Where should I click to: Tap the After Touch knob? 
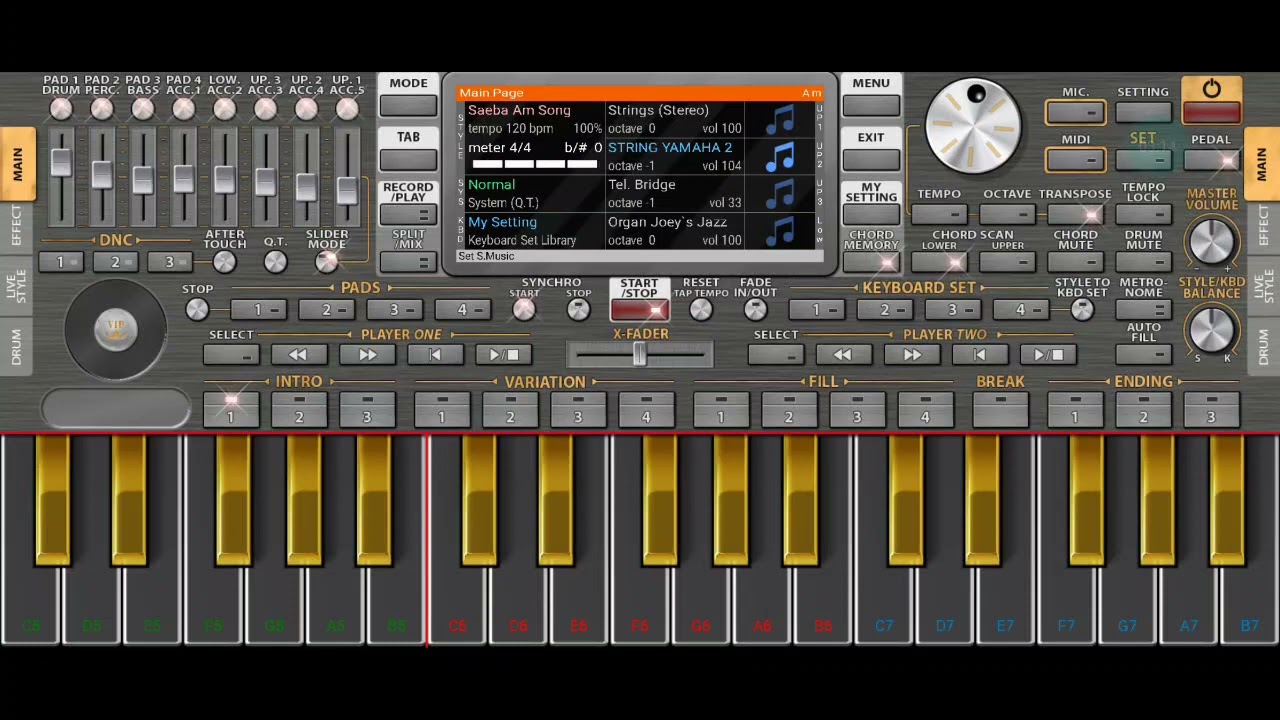tap(224, 262)
